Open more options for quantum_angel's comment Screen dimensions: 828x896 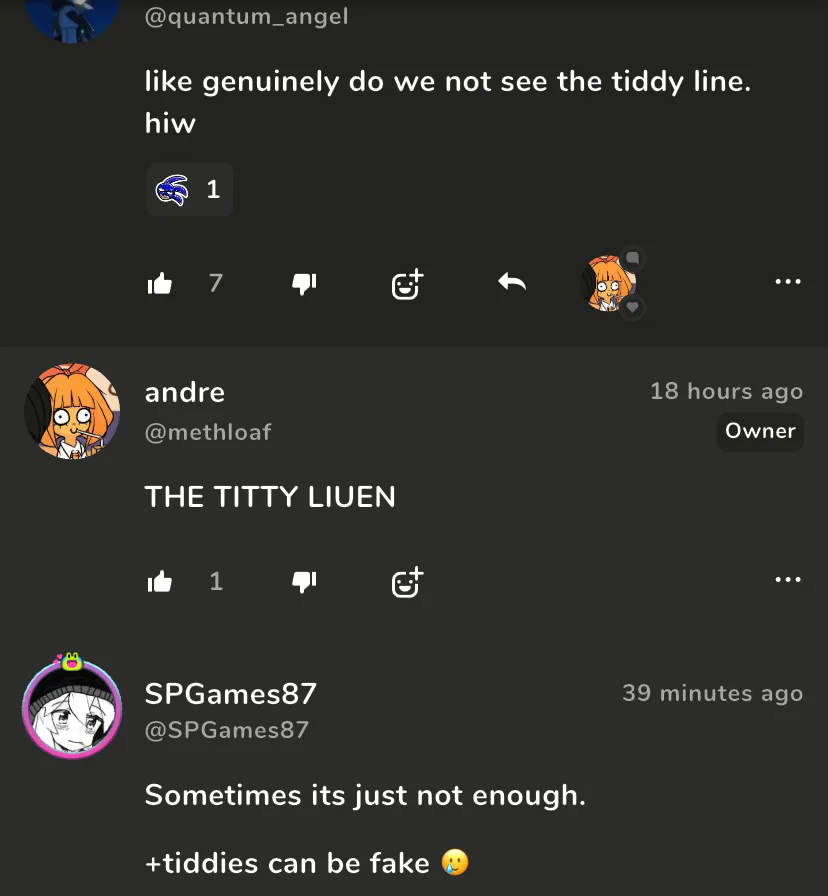[x=788, y=281]
